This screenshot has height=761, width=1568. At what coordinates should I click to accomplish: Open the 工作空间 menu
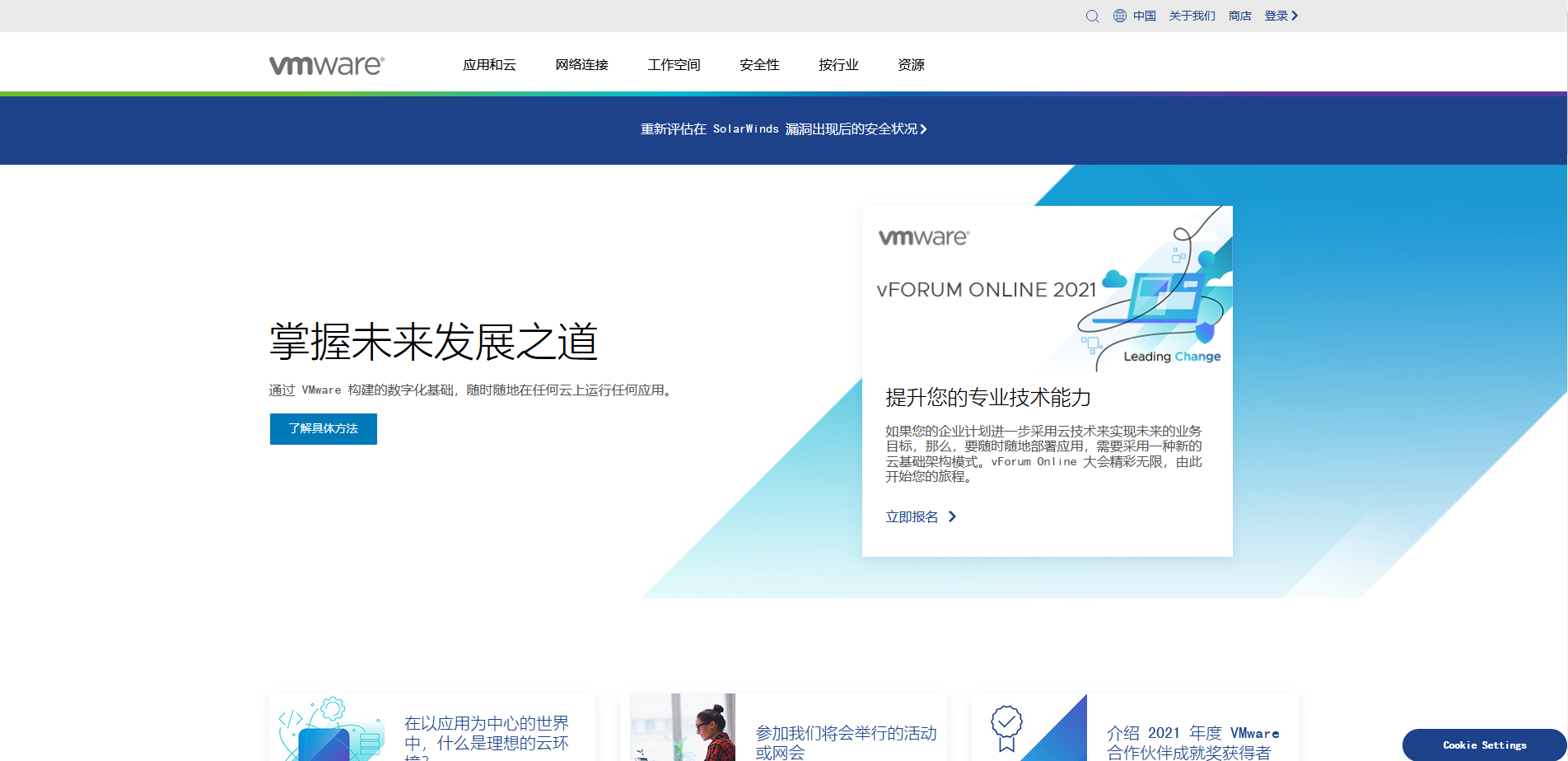pyautogui.click(x=674, y=65)
